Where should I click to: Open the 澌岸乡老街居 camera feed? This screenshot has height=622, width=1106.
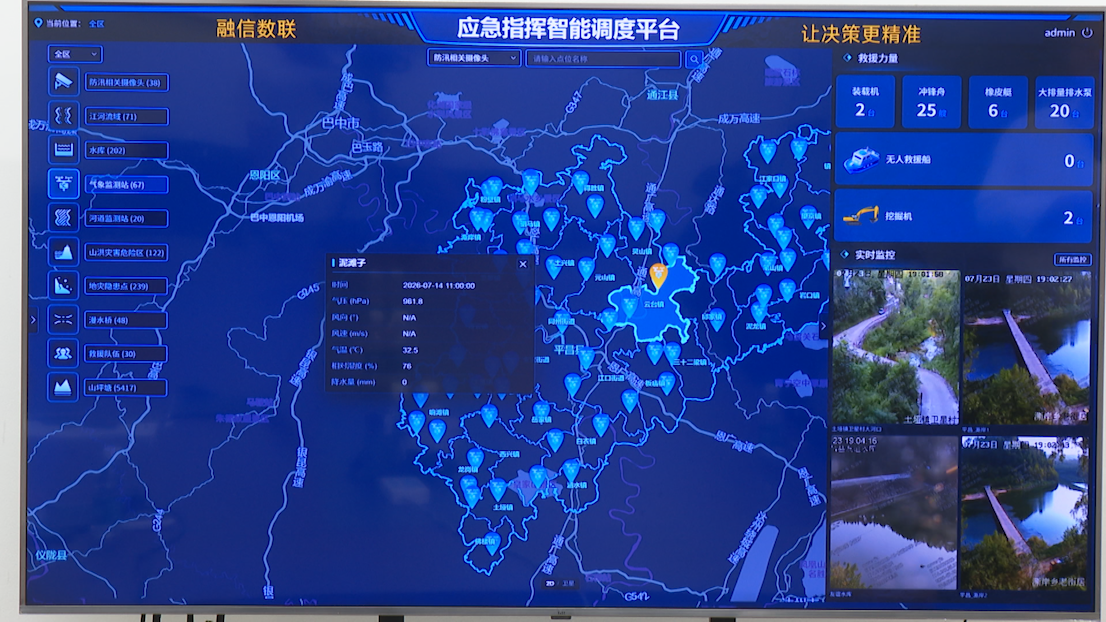[1026, 513]
